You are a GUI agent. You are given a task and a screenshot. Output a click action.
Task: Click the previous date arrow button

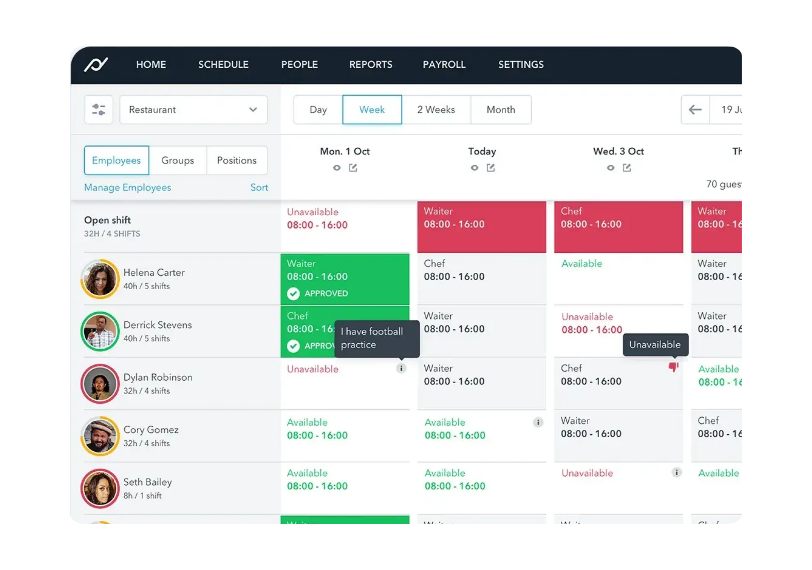(695, 110)
